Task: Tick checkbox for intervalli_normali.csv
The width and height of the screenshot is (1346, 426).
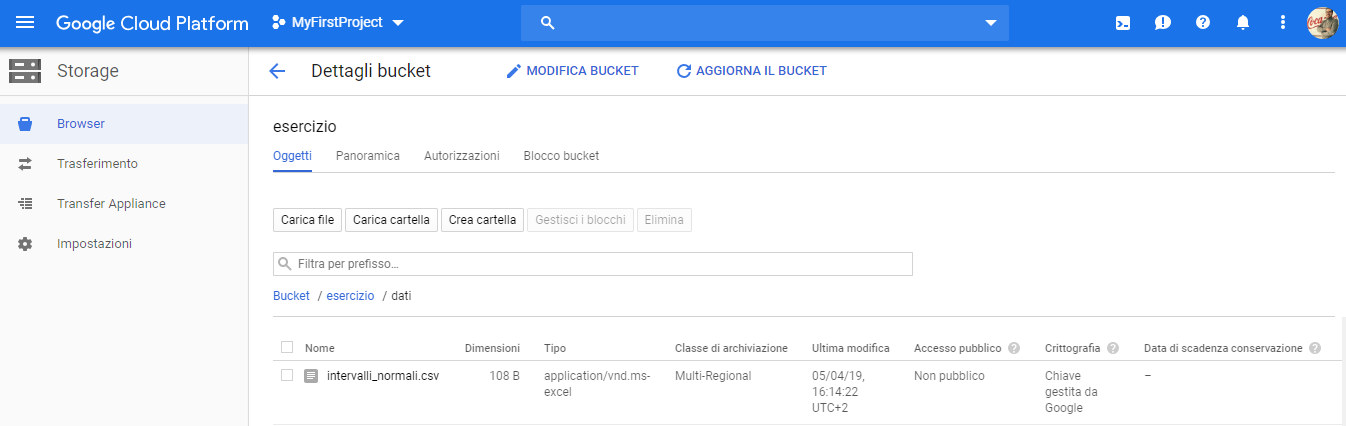Action: (287, 376)
